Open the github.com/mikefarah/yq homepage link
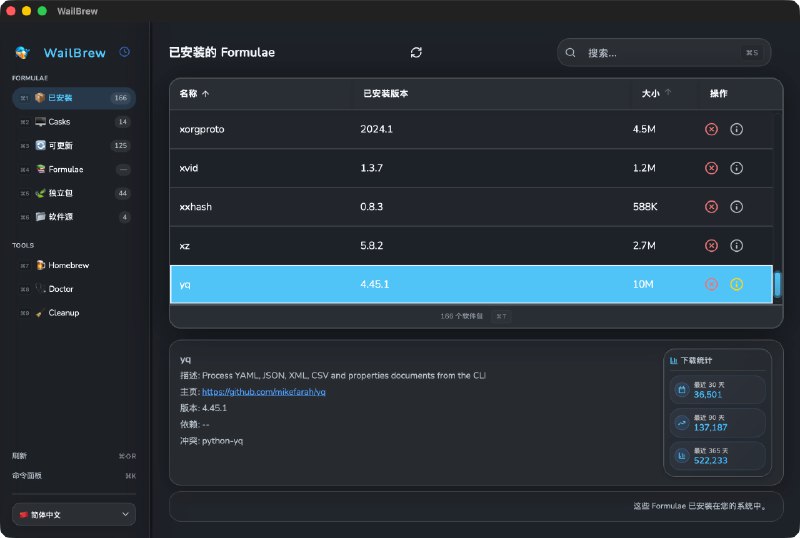The height and width of the screenshot is (538, 800). tap(264, 392)
